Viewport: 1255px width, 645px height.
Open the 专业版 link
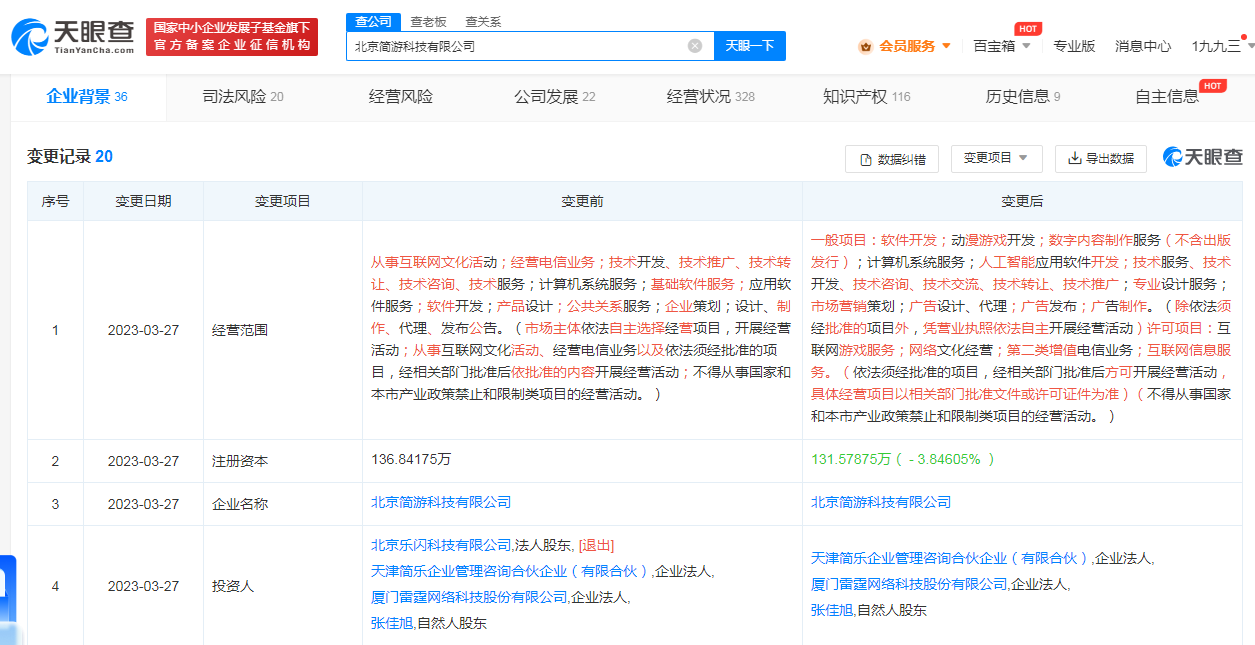1075,46
